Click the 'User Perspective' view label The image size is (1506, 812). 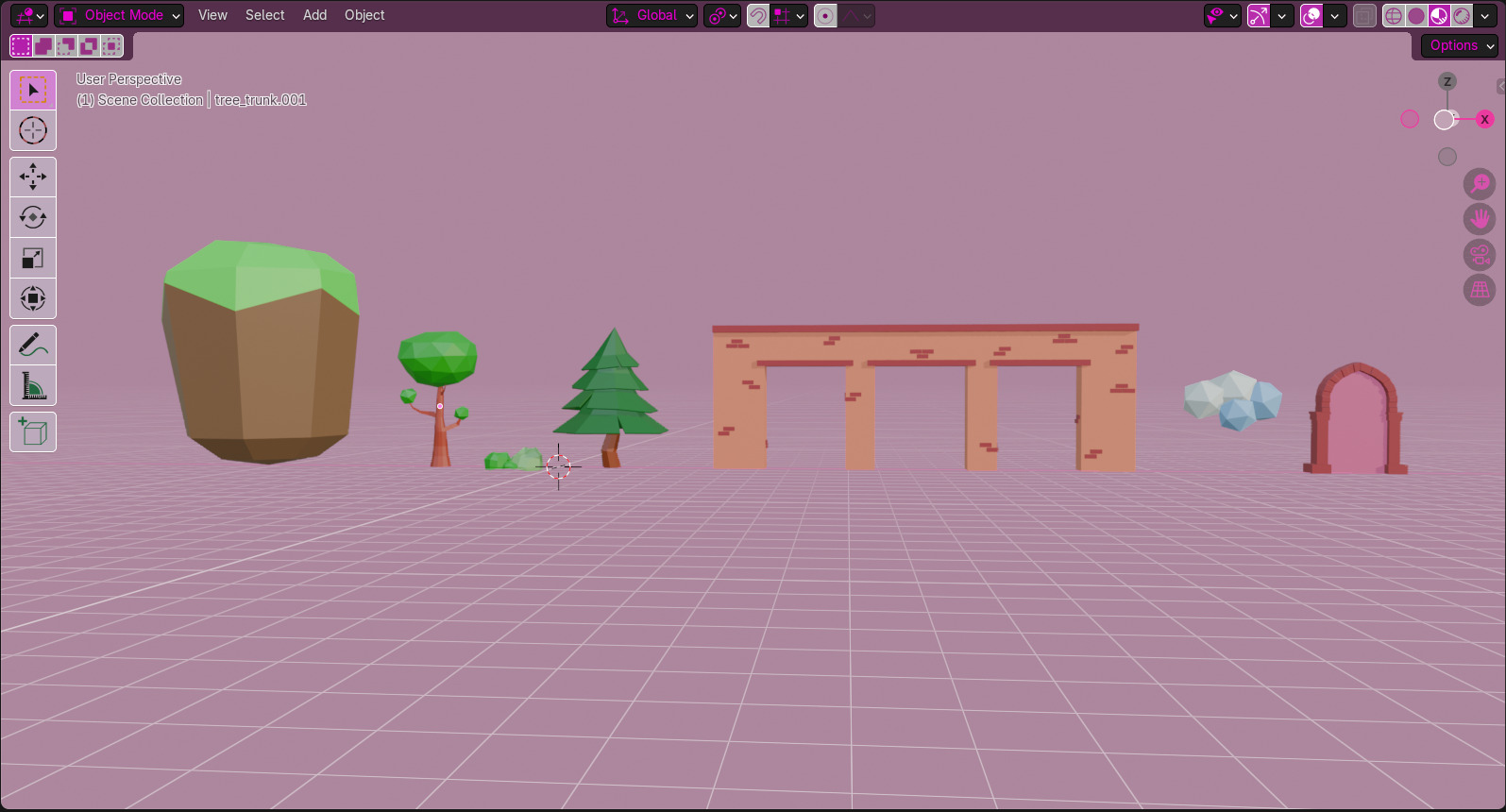point(128,79)
